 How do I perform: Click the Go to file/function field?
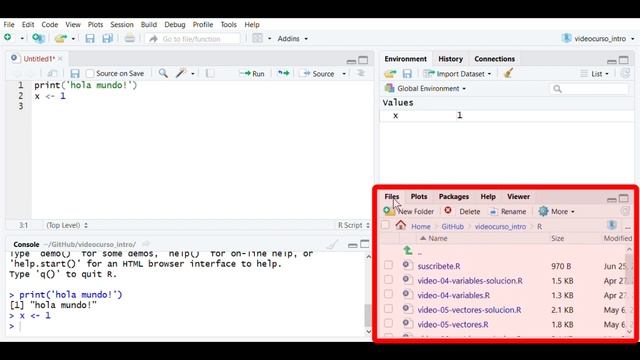pos(193,39)
